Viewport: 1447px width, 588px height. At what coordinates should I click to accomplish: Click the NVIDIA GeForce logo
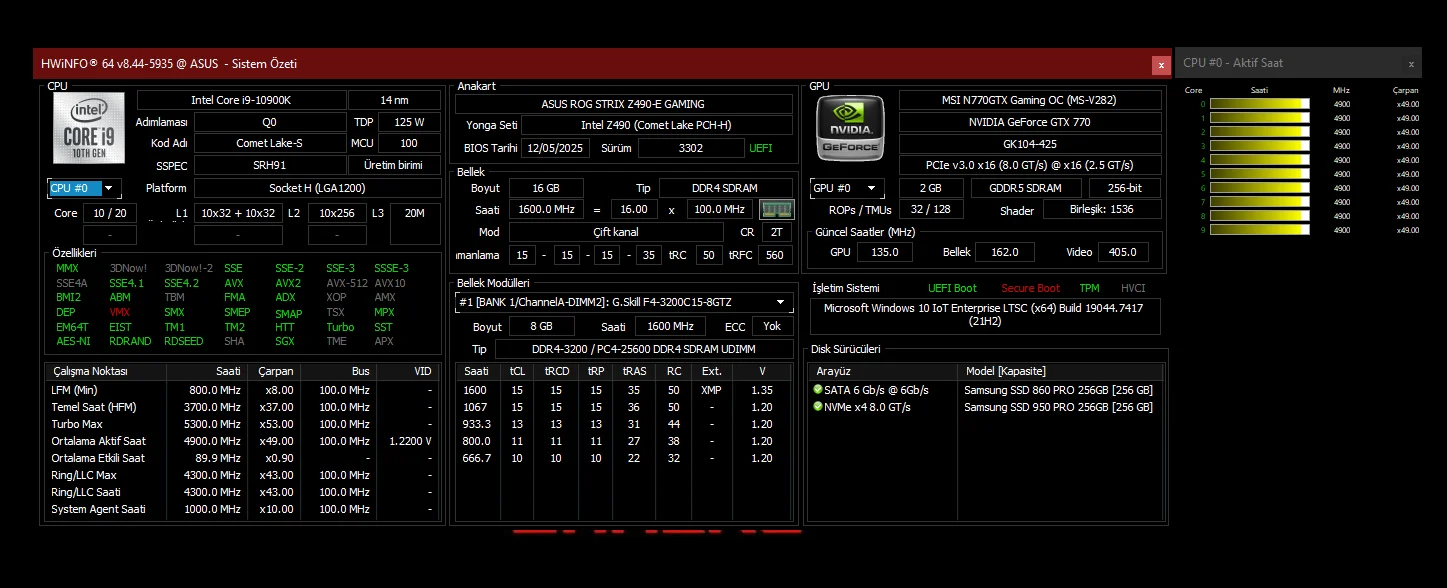tap(850, 127)
